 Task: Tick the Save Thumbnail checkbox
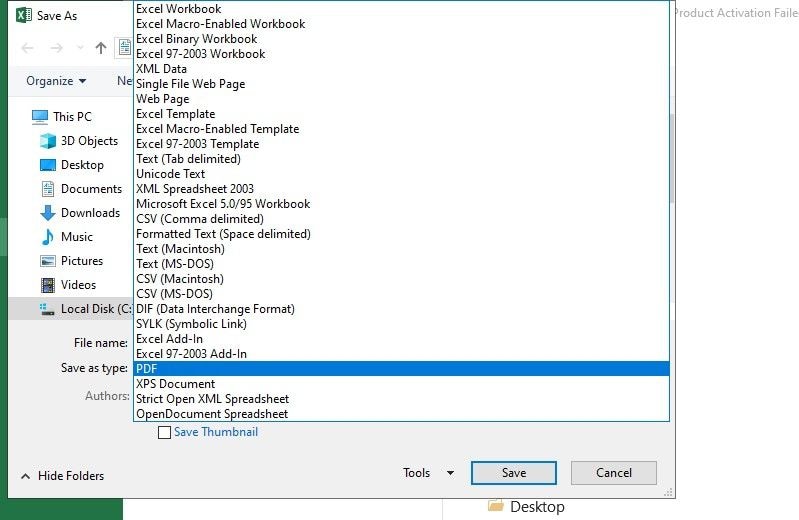pos(164,432)
